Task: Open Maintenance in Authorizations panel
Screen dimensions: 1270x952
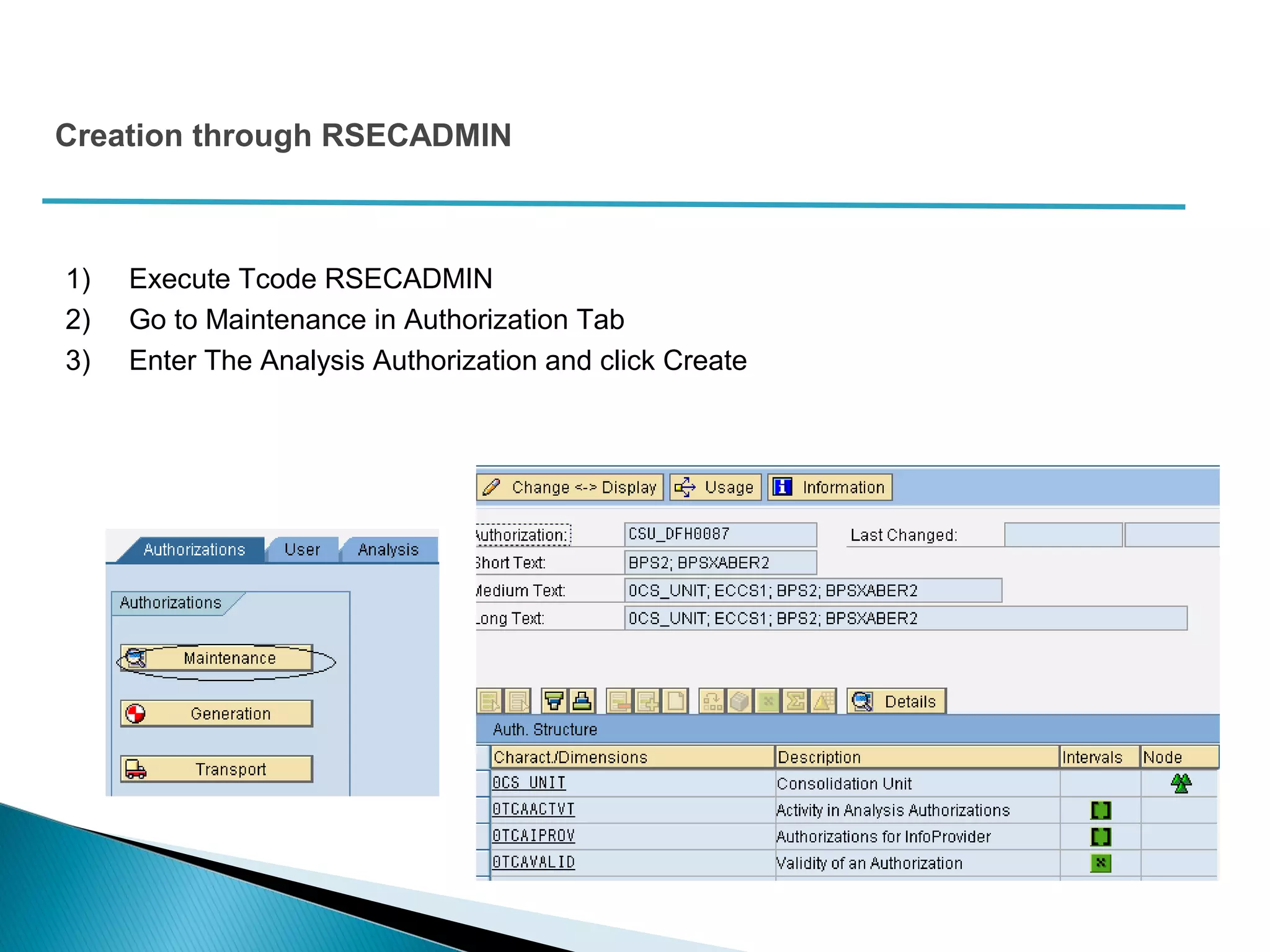Action: click(216, 658)
